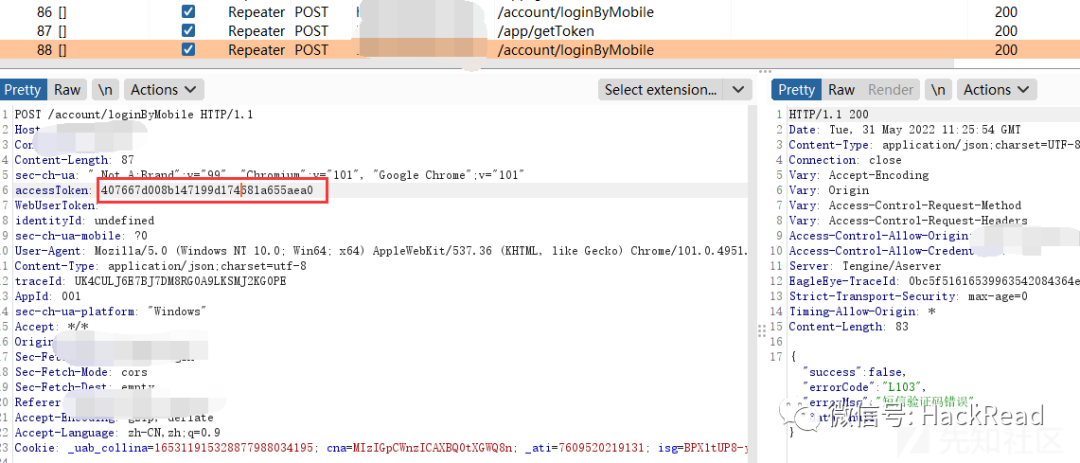
Task: Switch response view to Pretty tab
Action: (x=796, y=90)
